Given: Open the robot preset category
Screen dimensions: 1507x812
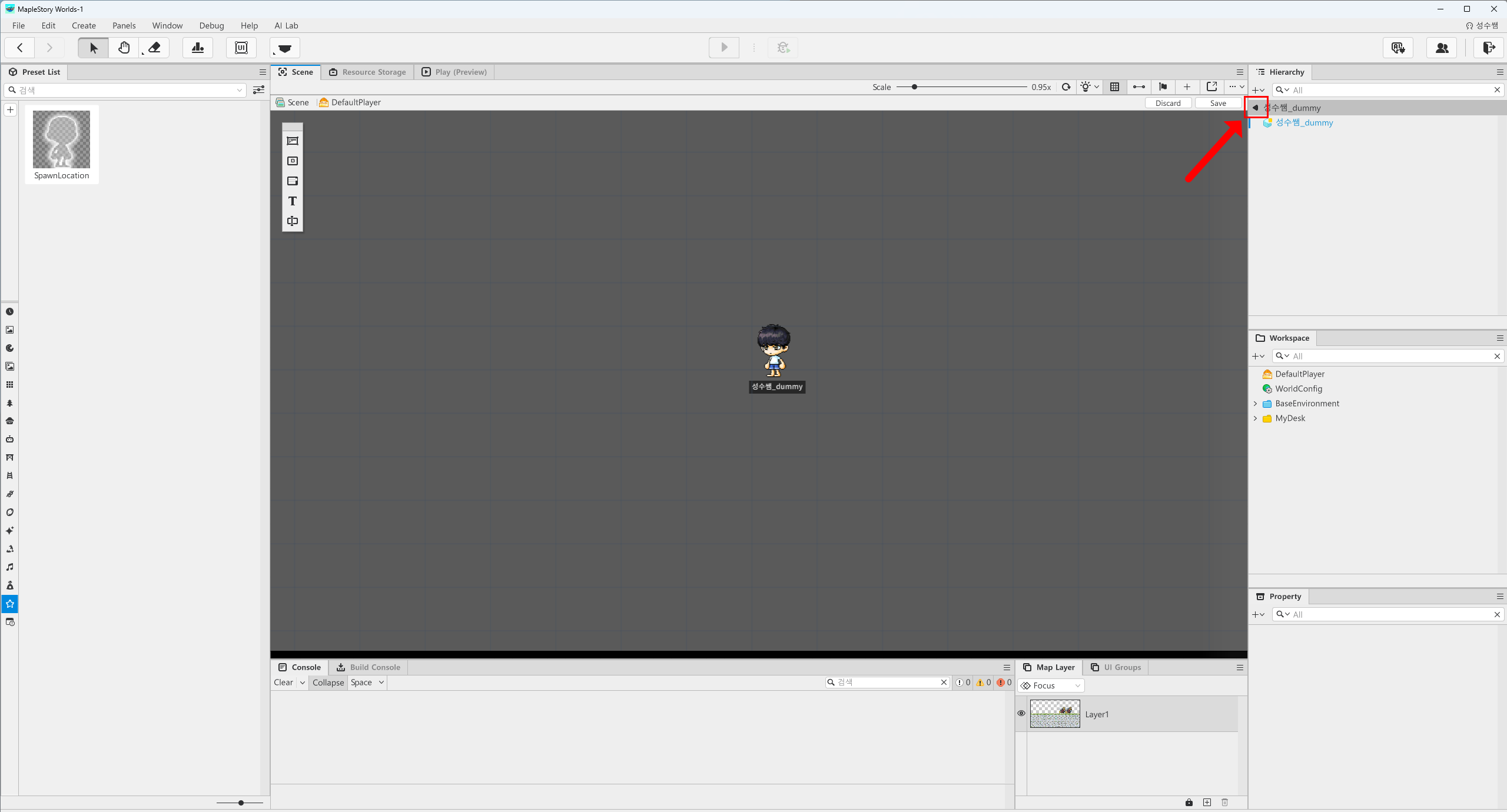Looking at the screenshot, I should (10, 440).
